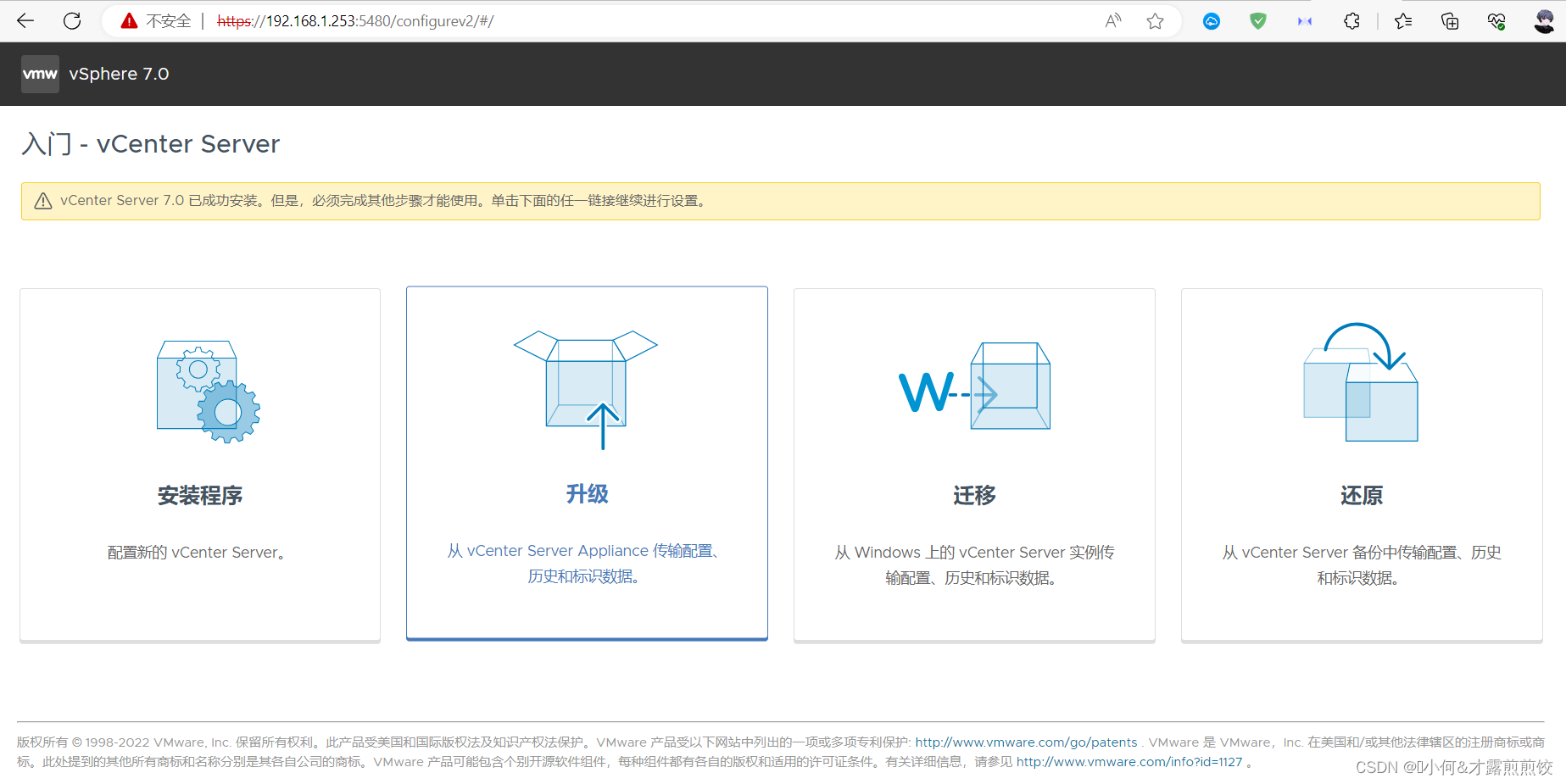Select the 升级 card title
The image size is (1566, 784).
point(587,494)
